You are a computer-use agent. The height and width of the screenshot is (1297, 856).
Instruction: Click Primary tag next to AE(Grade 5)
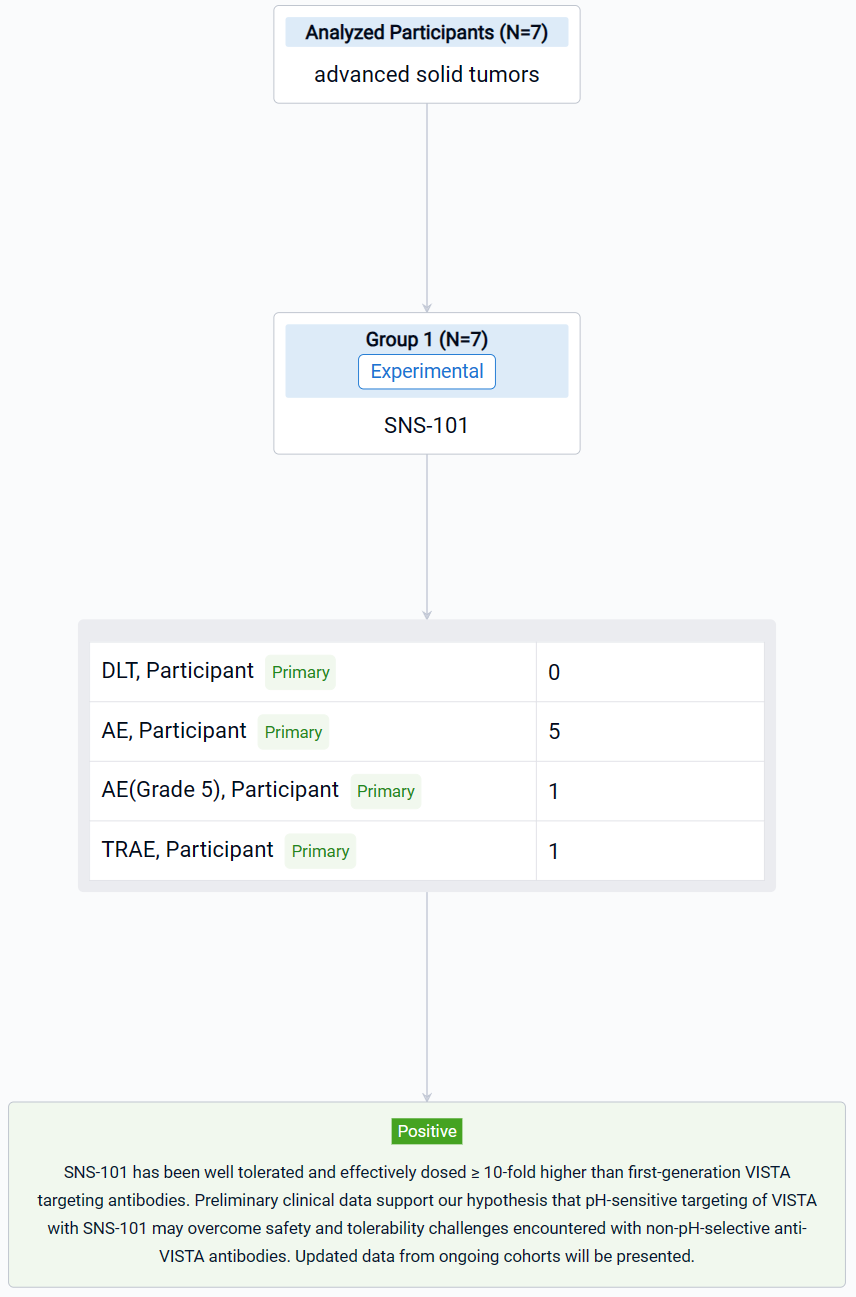click(x=385, y=791)
